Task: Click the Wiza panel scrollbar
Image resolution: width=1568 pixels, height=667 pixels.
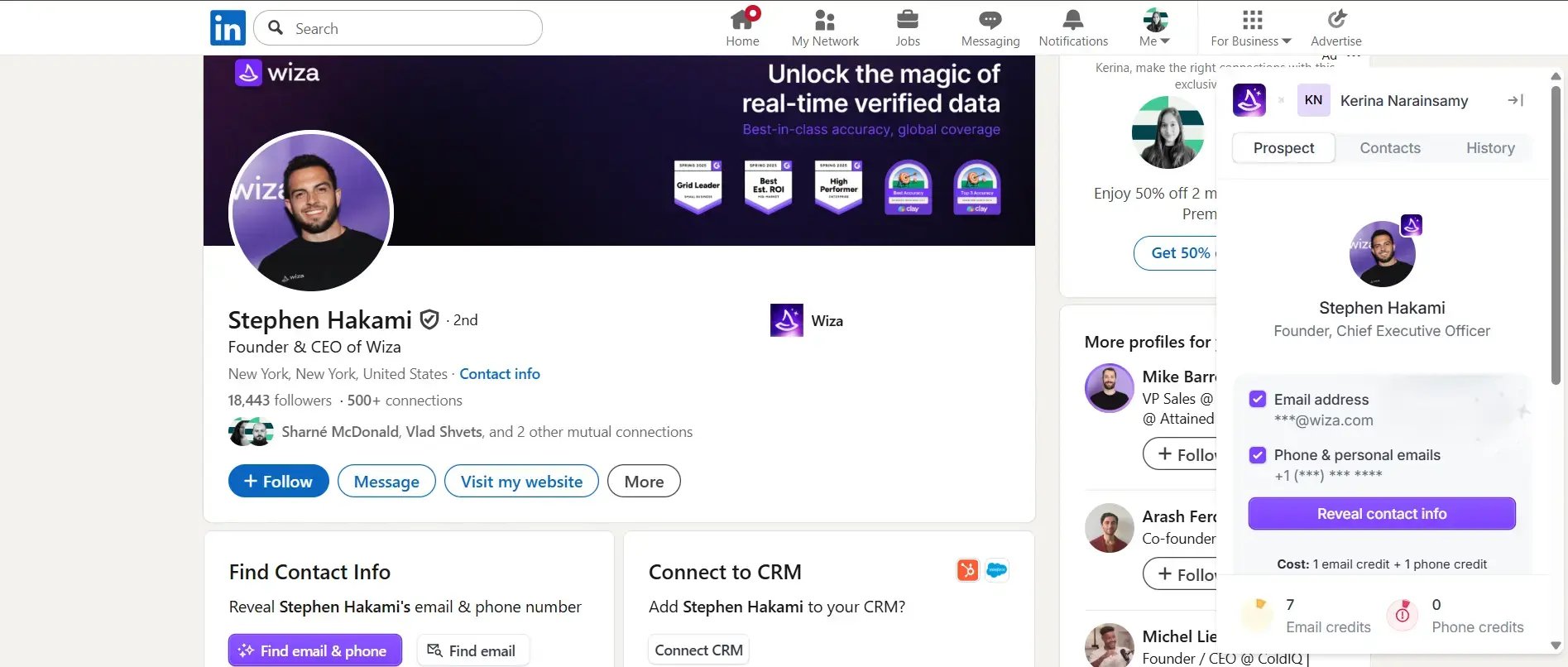Action: click(x=1556, y=236)
